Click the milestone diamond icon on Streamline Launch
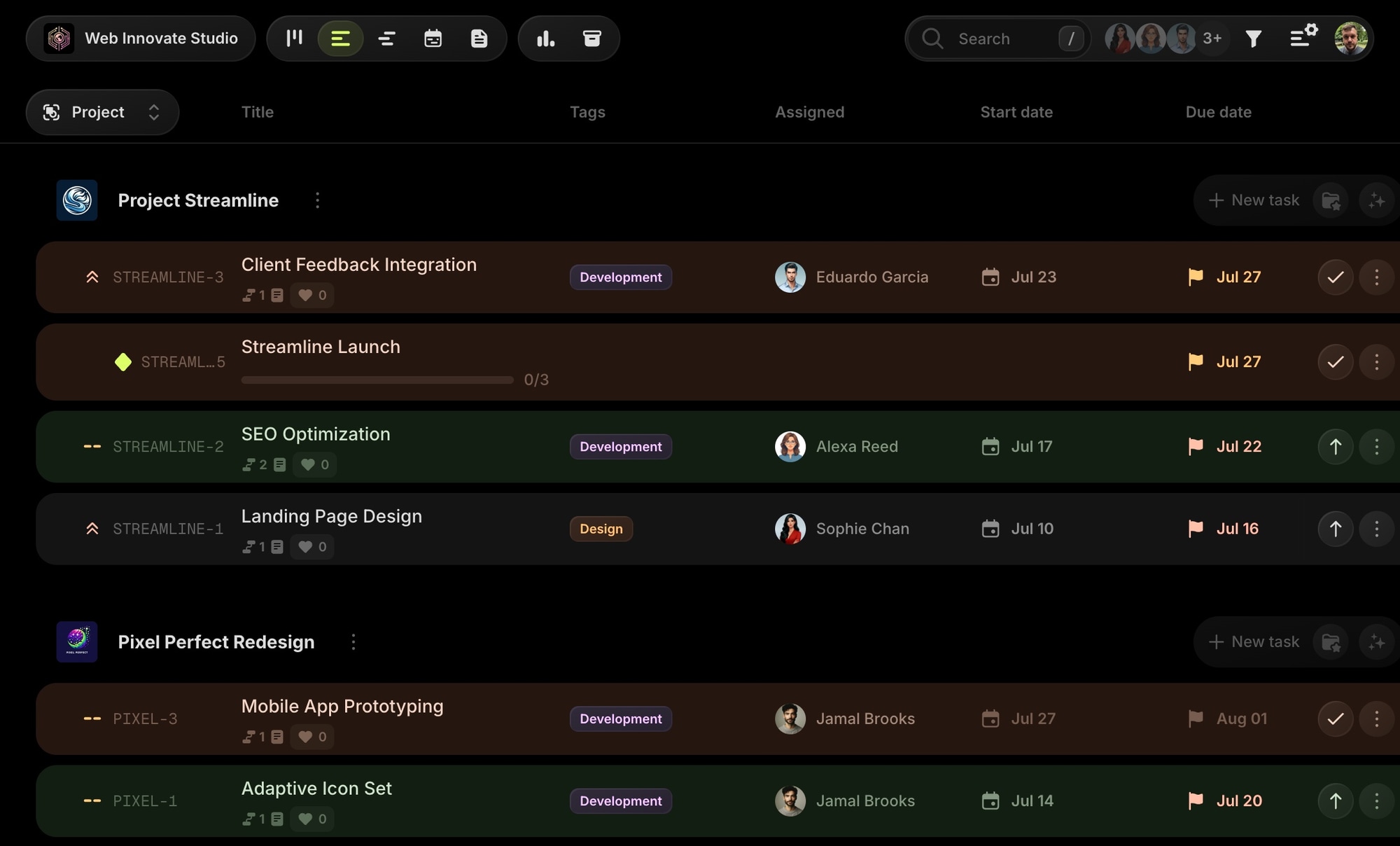This screenshot has width=1400, height=846. coord(123,362)
